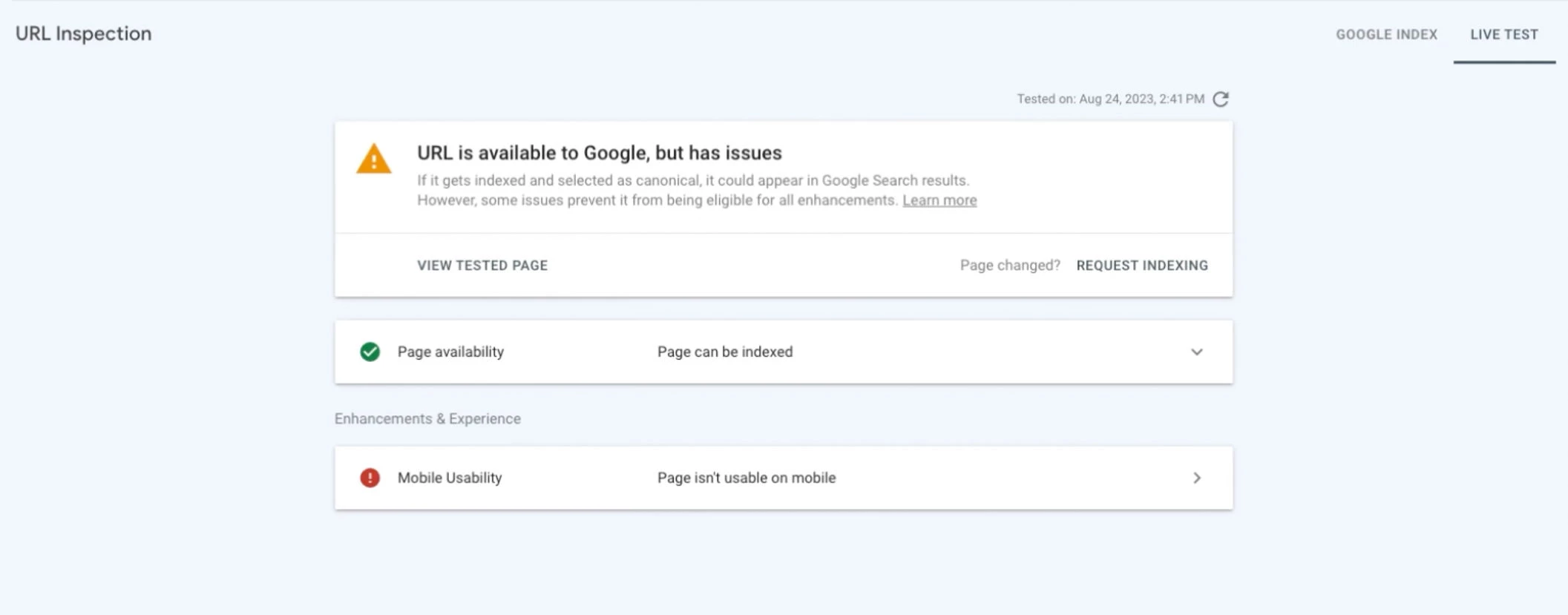Click the red error Mobile Usability icon
The width and height of the screenshot is (1568, 615).
370,478
